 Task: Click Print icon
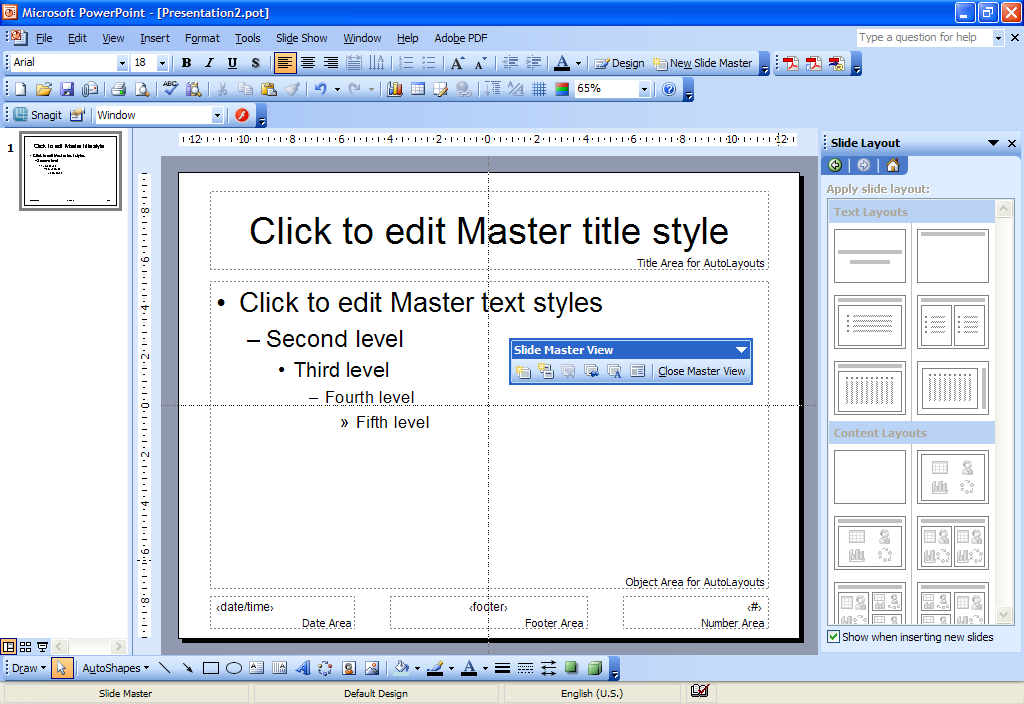(x=118, y=89)
